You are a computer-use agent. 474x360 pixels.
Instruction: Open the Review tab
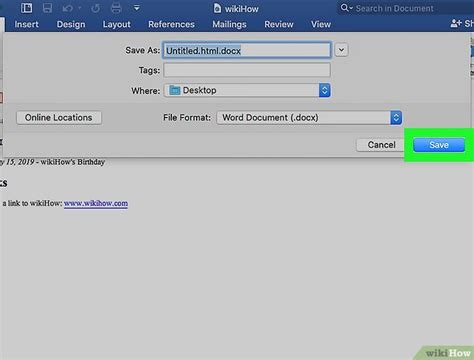pyautogui.click(x=279, y=24)
